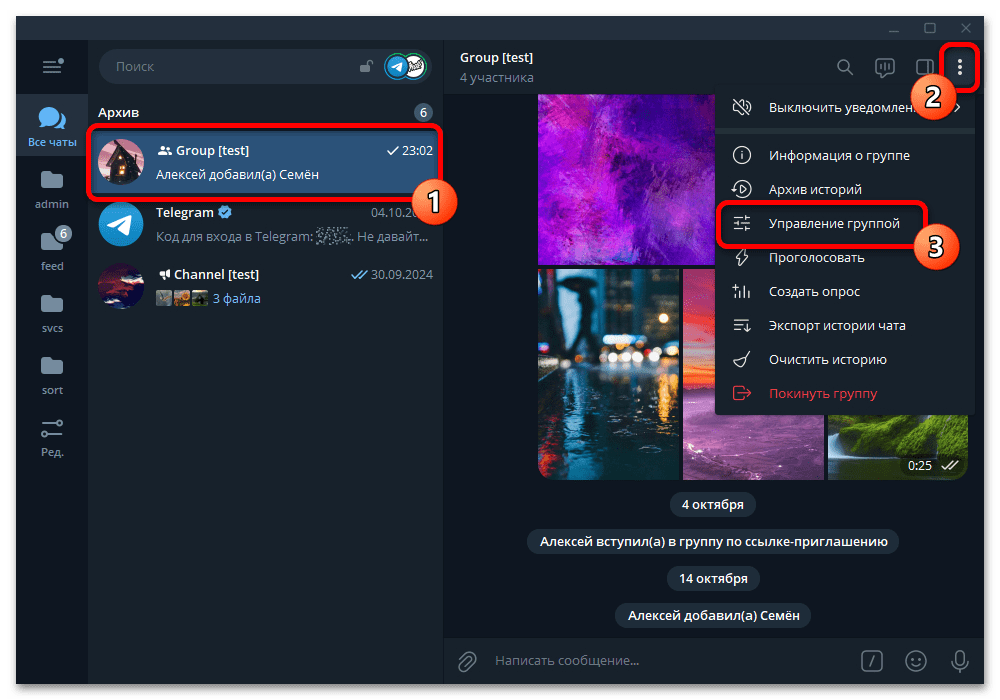Open Group [test] header title

pos(496,57)
